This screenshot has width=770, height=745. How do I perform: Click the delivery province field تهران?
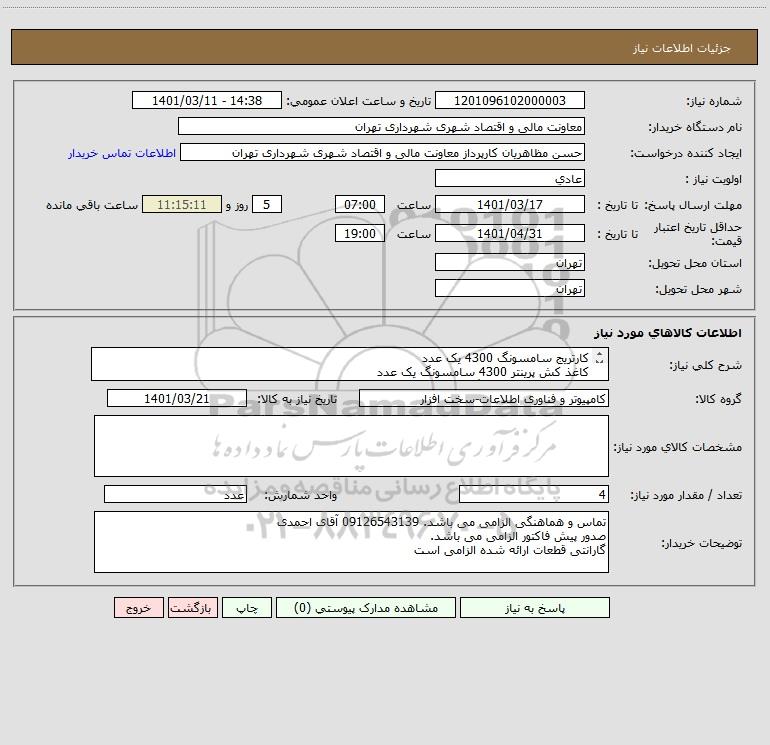pos(510,262)
